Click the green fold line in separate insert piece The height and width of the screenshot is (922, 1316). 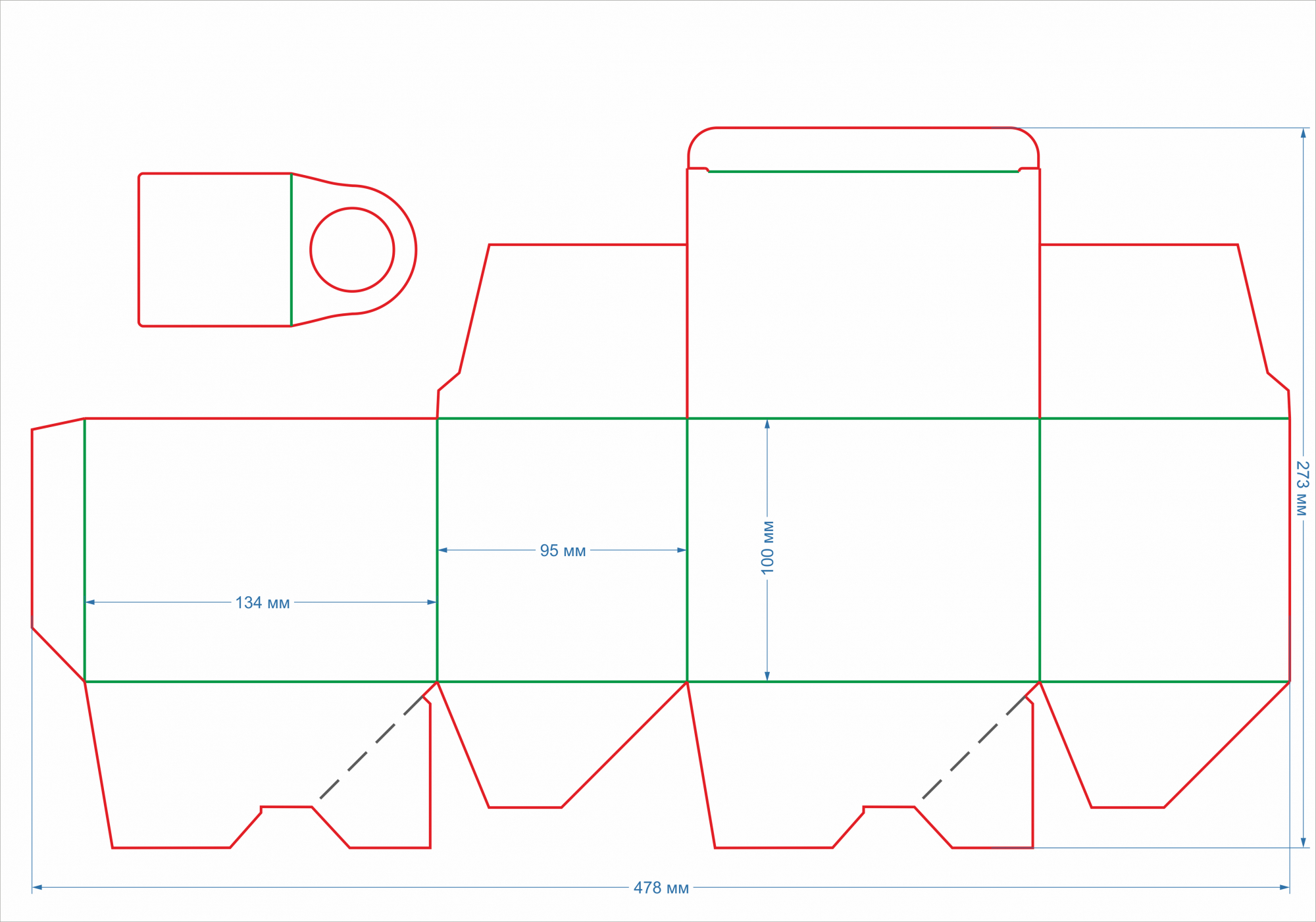[x=291, y=250]
